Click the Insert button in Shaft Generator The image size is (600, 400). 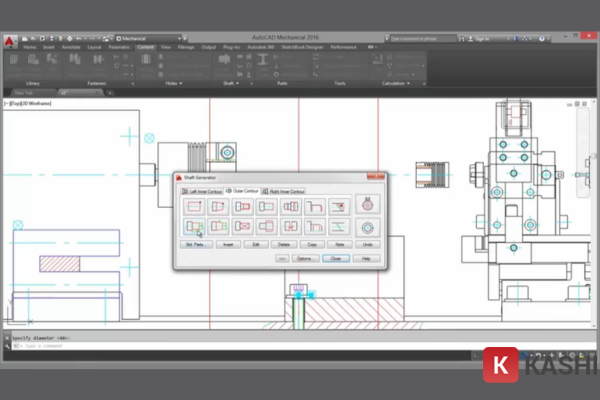point(228,245)
